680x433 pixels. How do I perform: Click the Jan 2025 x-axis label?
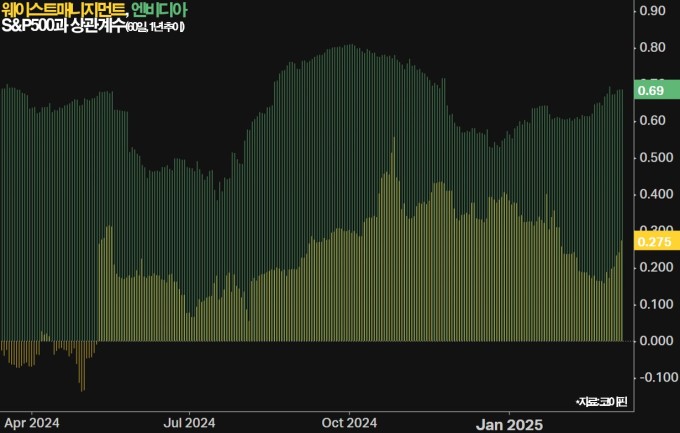(509, 421)
